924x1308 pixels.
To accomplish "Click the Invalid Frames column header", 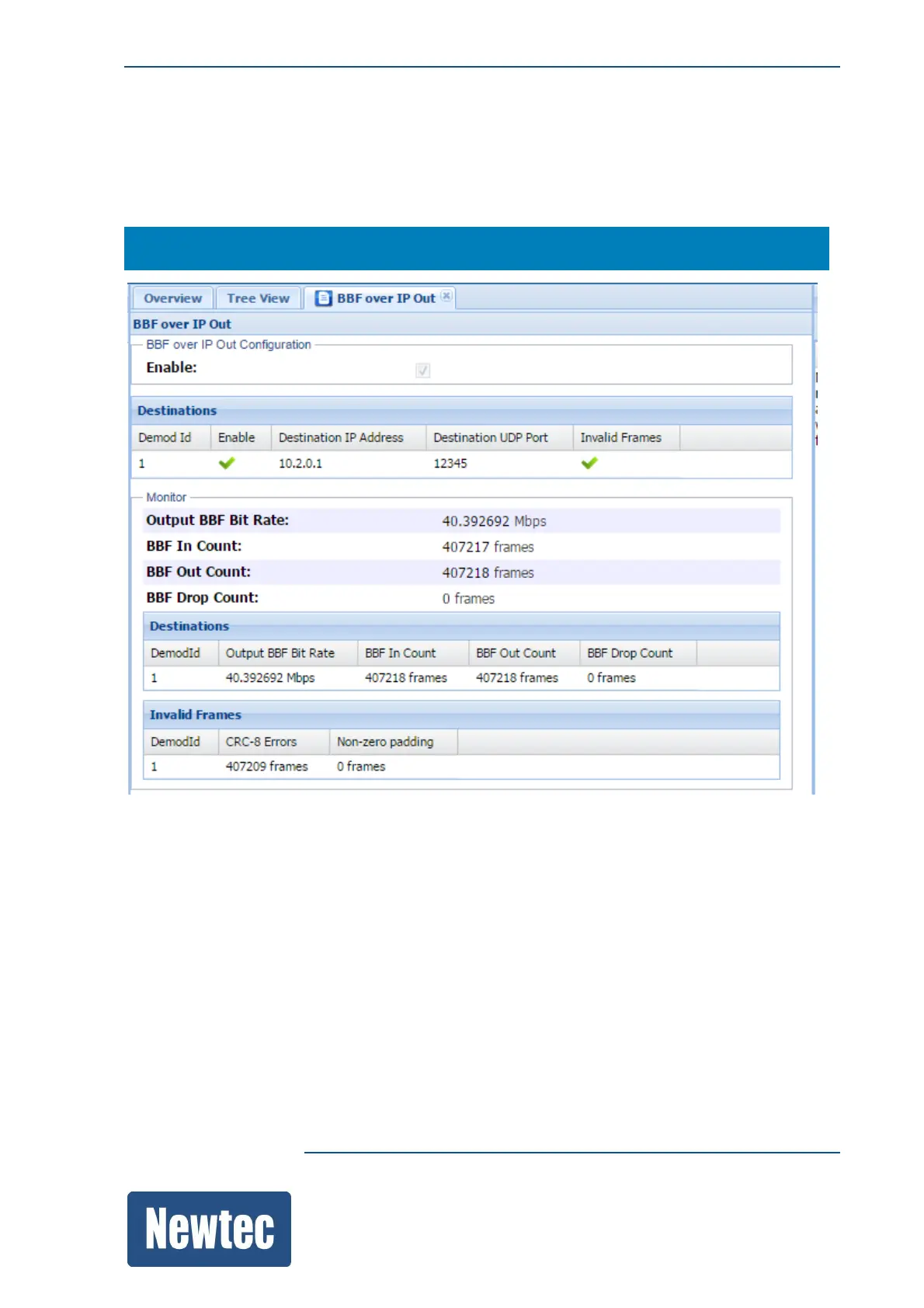I will 627,438.
